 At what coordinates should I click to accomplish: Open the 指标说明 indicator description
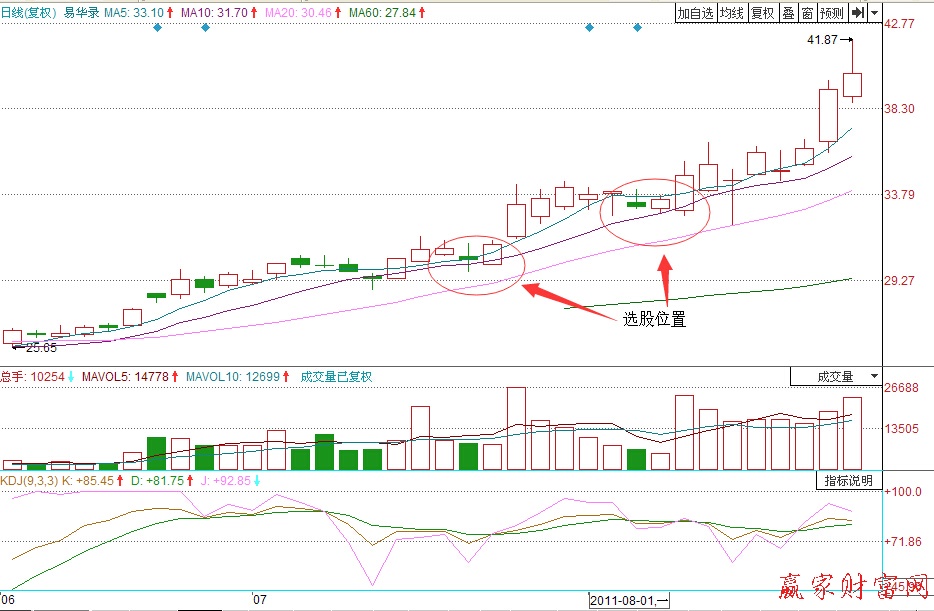[x=848, y=481]
